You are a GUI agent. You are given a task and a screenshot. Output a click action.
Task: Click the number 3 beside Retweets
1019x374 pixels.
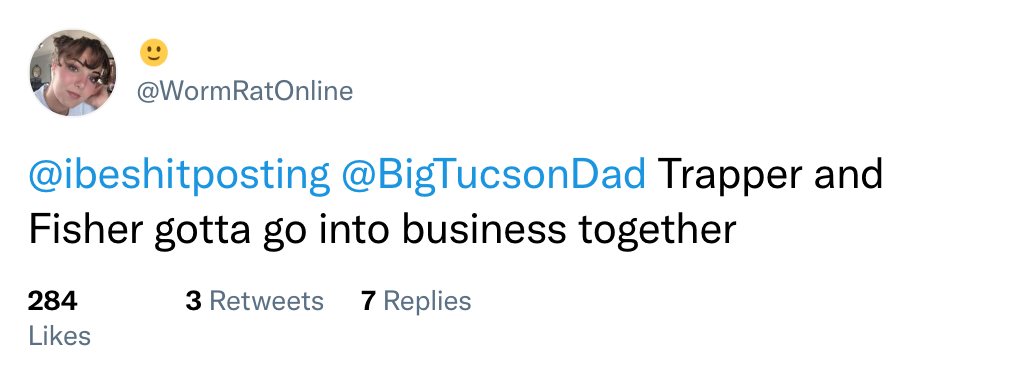[193, 301]
